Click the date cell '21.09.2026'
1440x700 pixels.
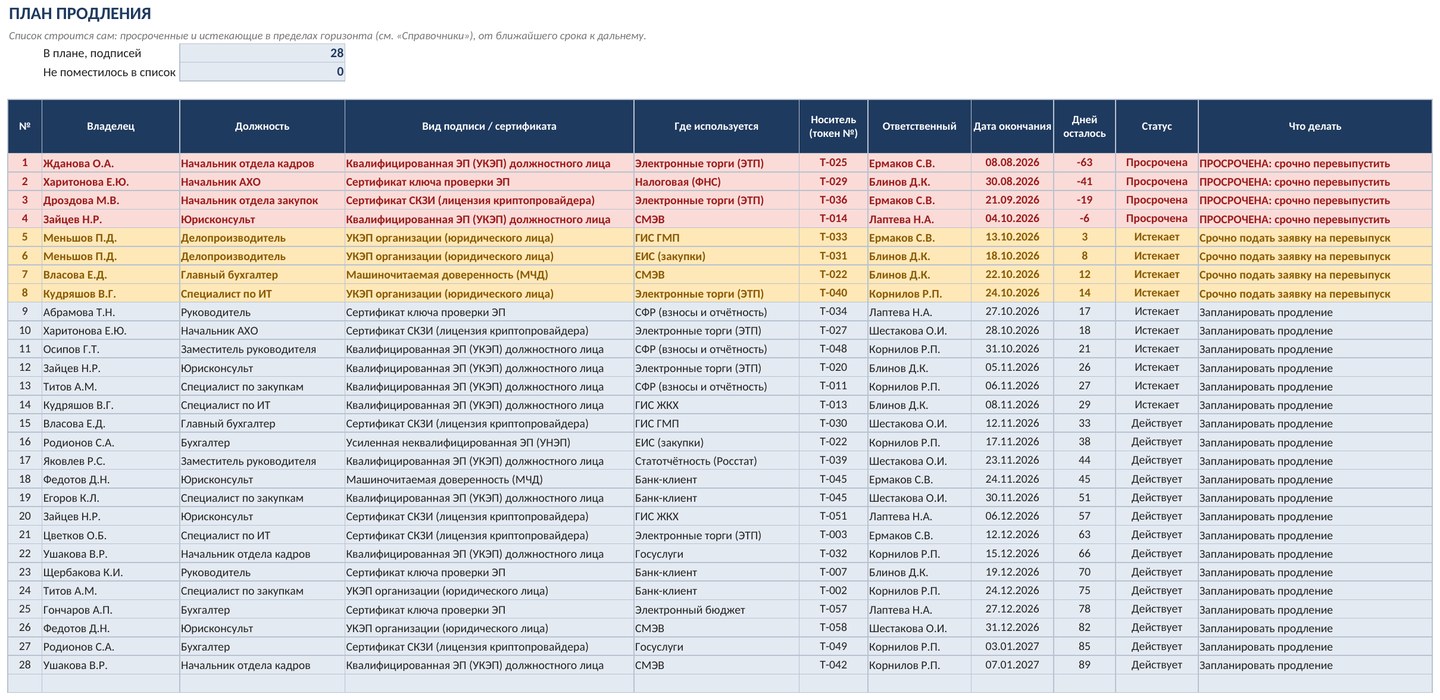point(1012,200)
